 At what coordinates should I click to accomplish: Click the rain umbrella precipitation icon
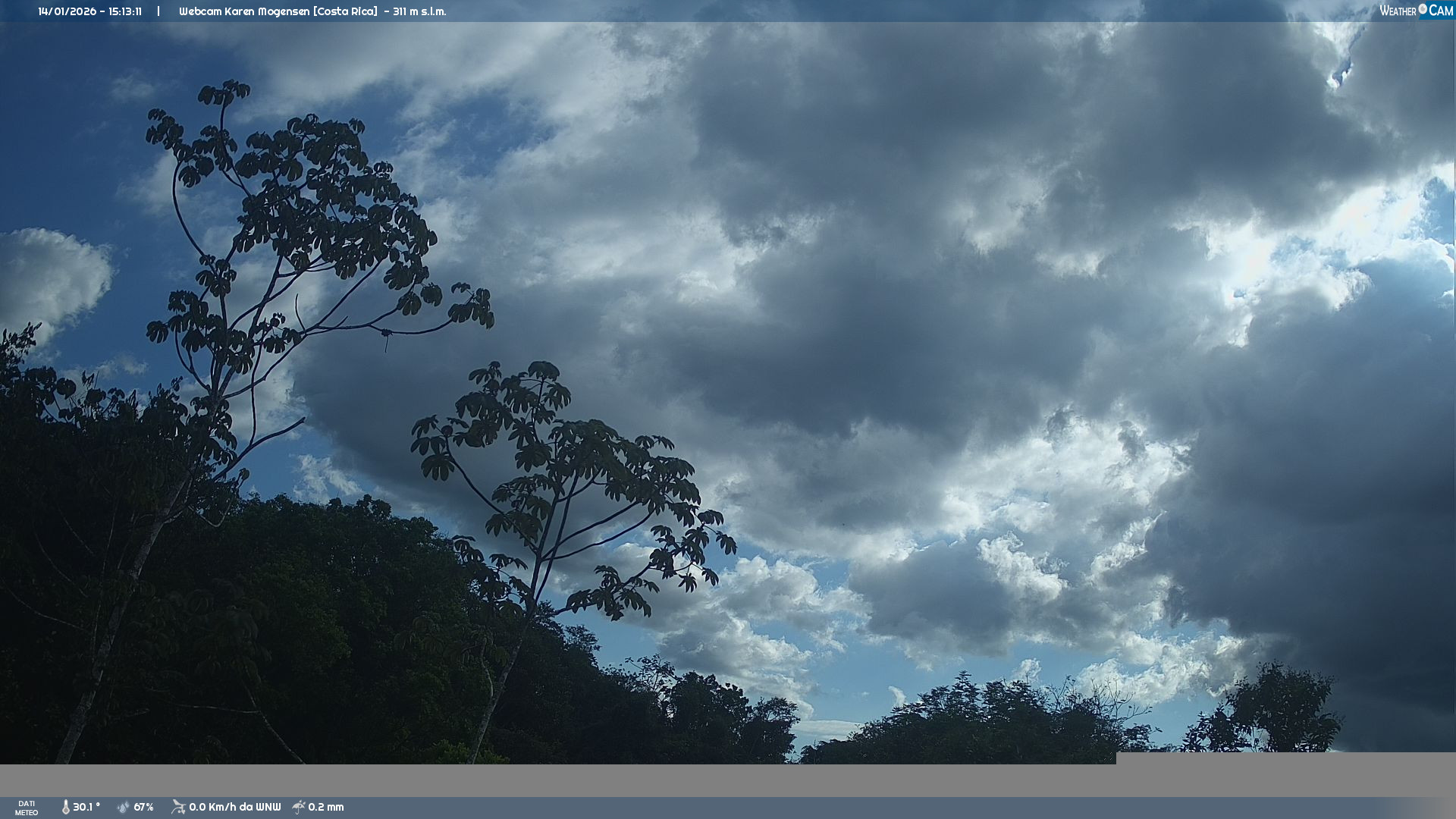pyautogui.click(x=299, y=808)
